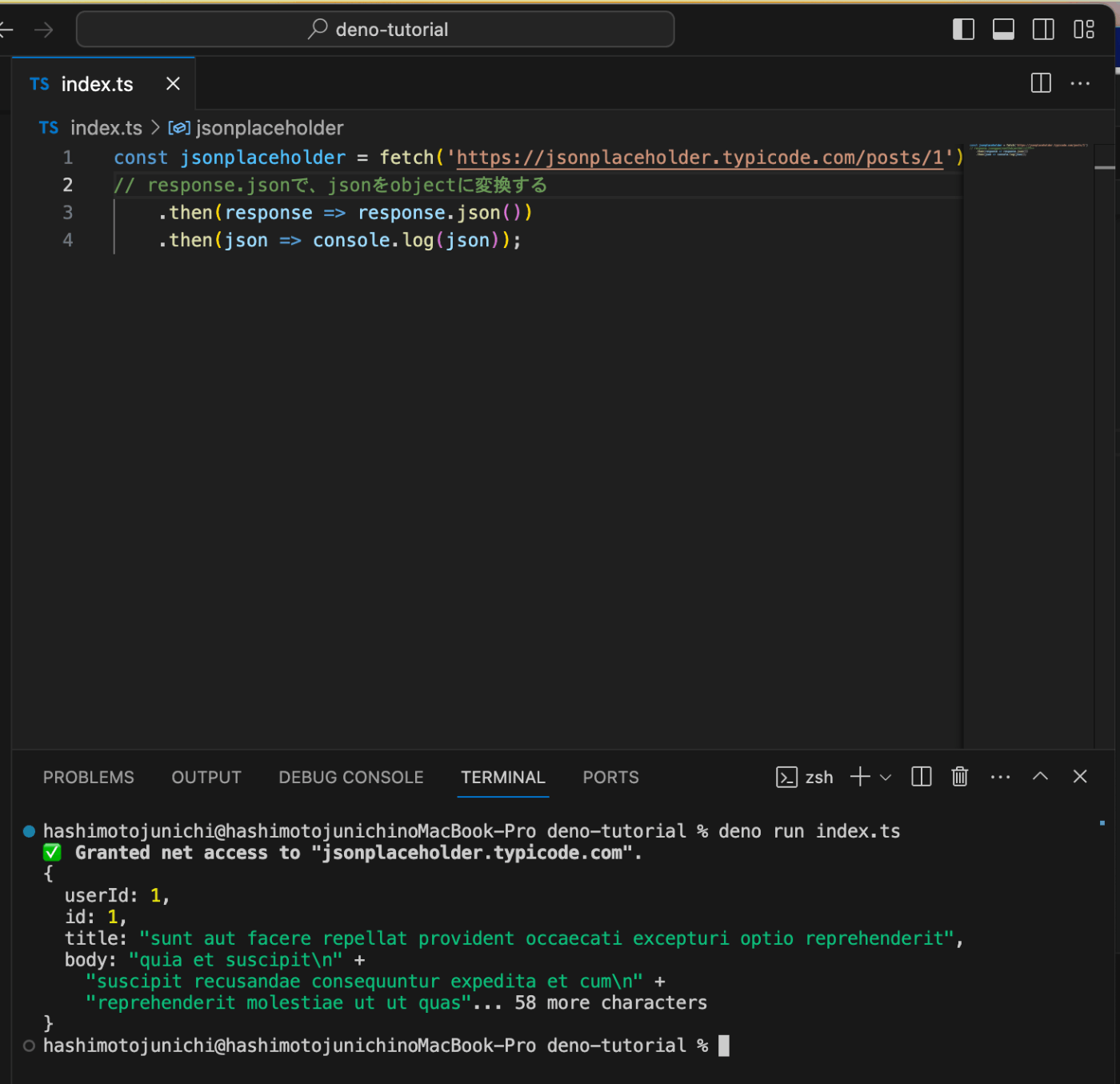Toggle the bottom panel layout icon
This screenshot has width=1120, height=1084.
(x=1003, y=30)
